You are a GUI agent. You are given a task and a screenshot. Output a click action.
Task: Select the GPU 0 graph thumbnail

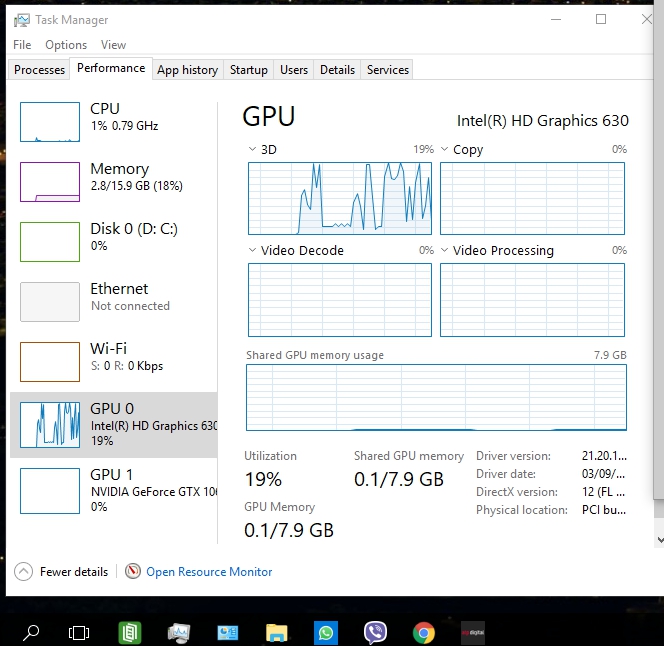pos(50,425)
